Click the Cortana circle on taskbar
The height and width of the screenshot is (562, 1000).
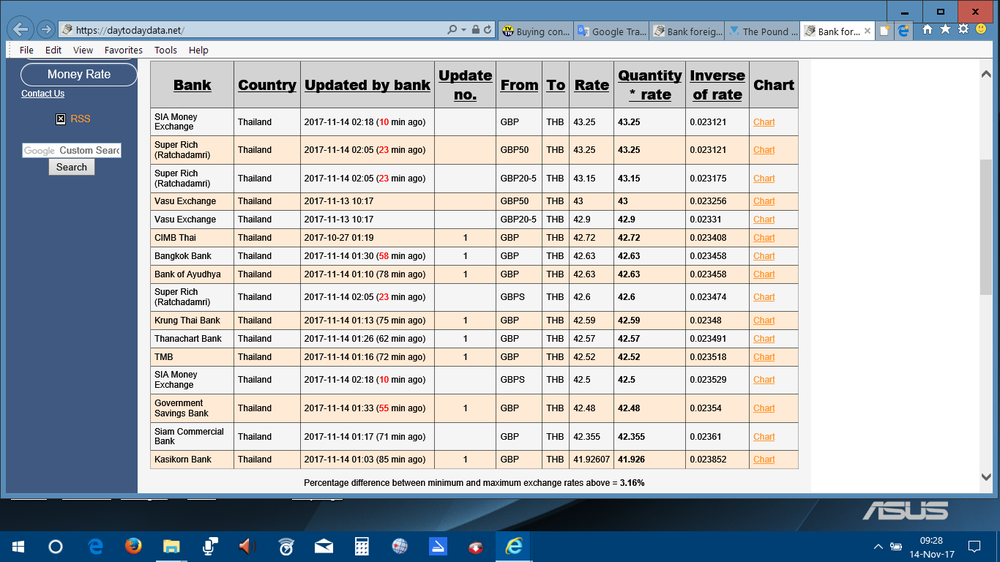pos(55,547)
